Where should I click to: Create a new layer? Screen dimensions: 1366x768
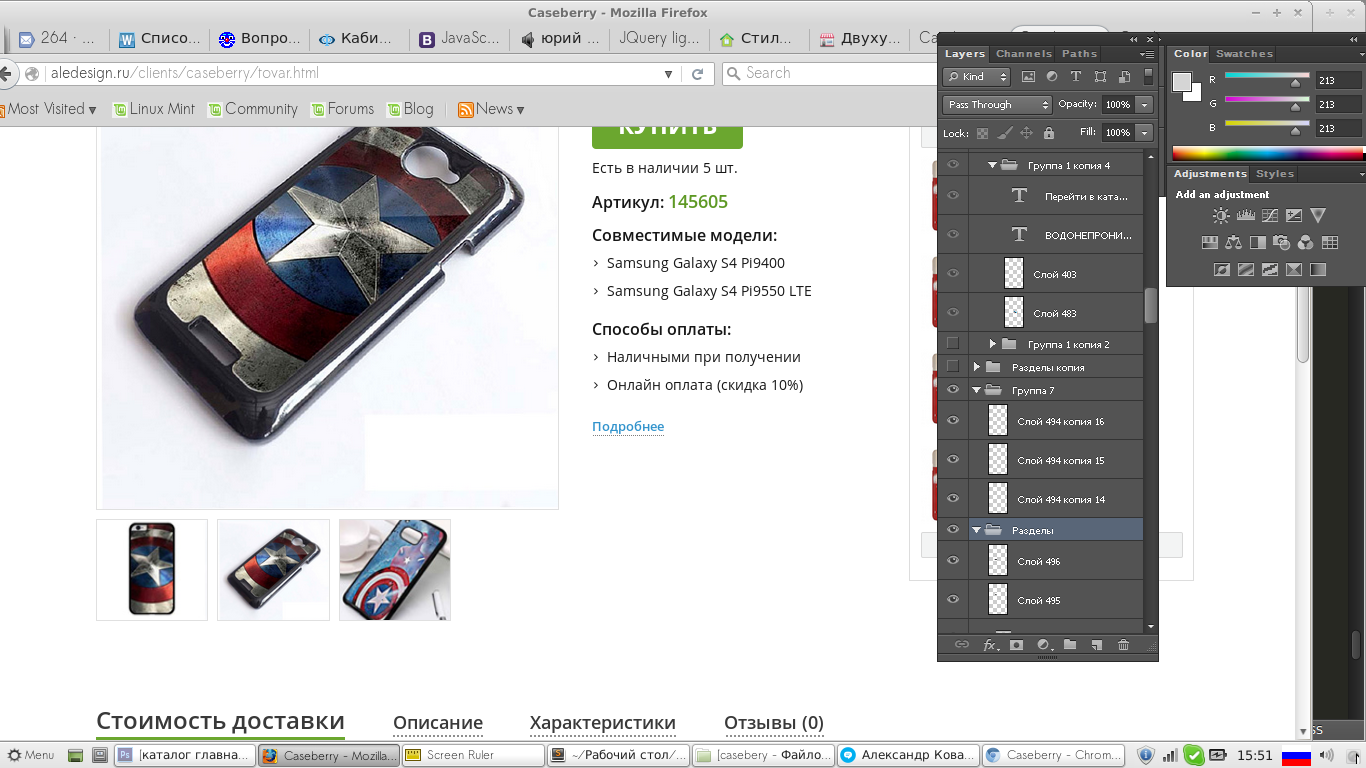coord(1097,645)
